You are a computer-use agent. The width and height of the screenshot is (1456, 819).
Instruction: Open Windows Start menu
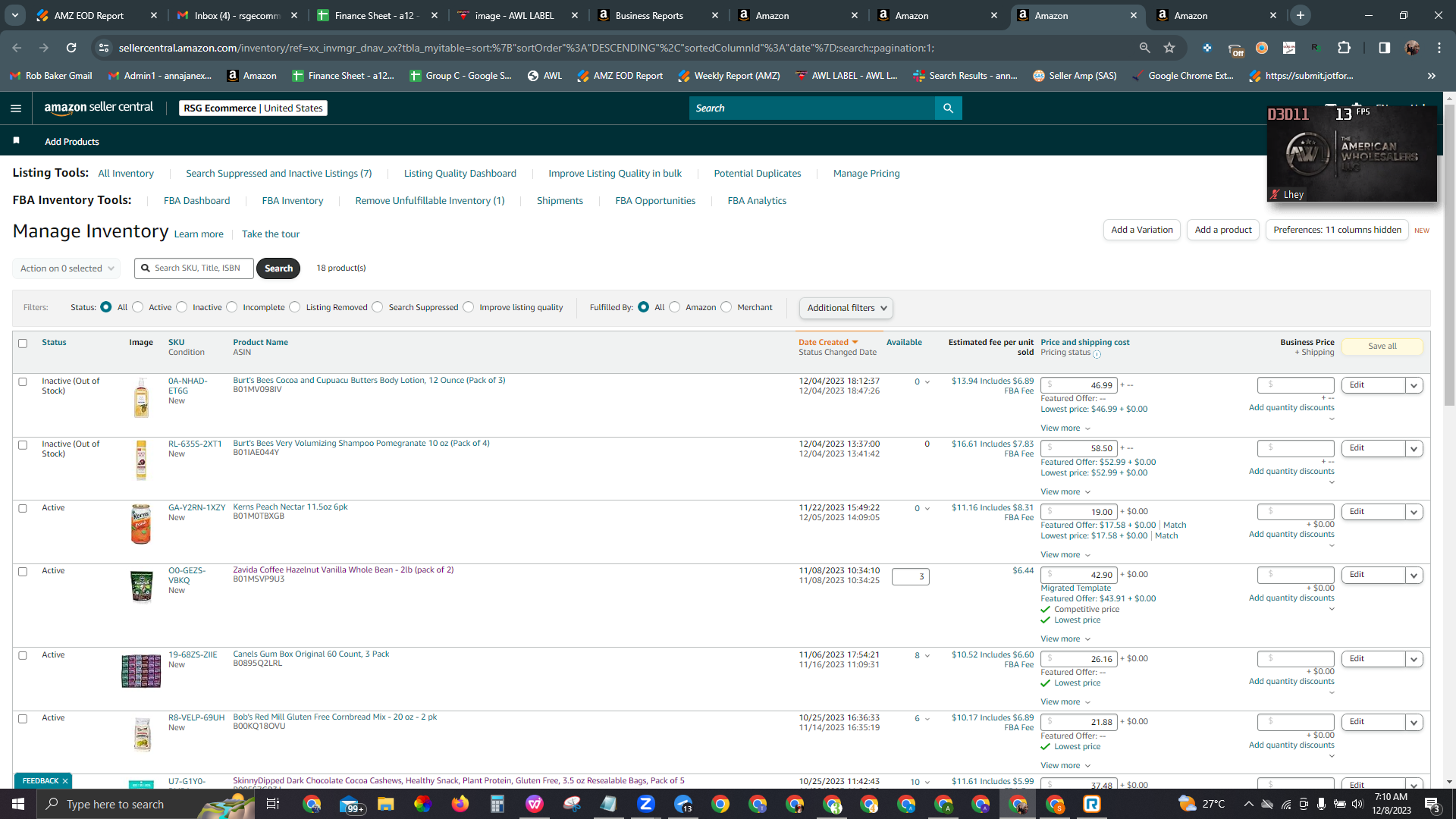tap(18, 804)
